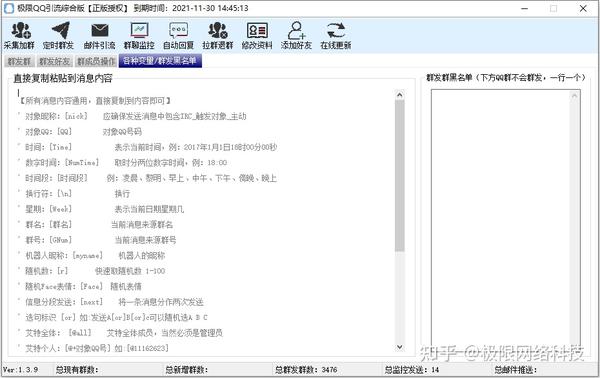Click the 总群发群数: 3476 status entry
600x378 pixels.
(x=306, y=370)
